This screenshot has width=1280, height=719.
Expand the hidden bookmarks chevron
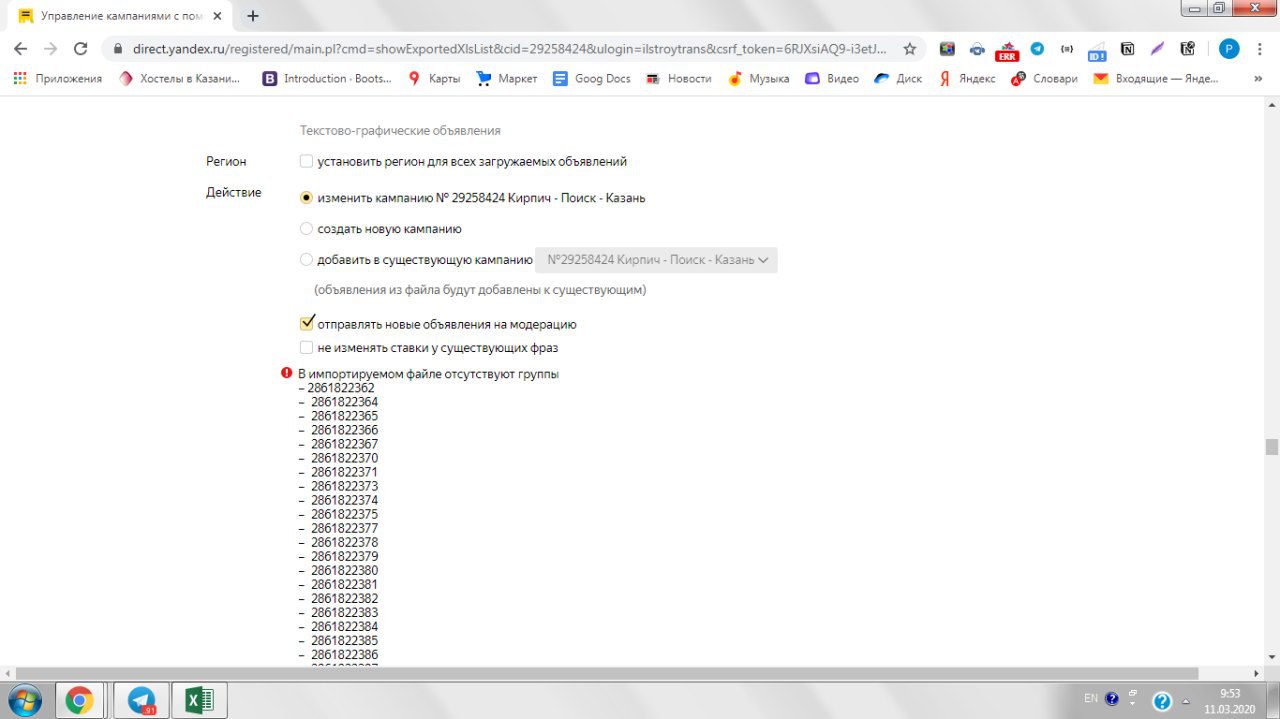(x=1260, y=78)
